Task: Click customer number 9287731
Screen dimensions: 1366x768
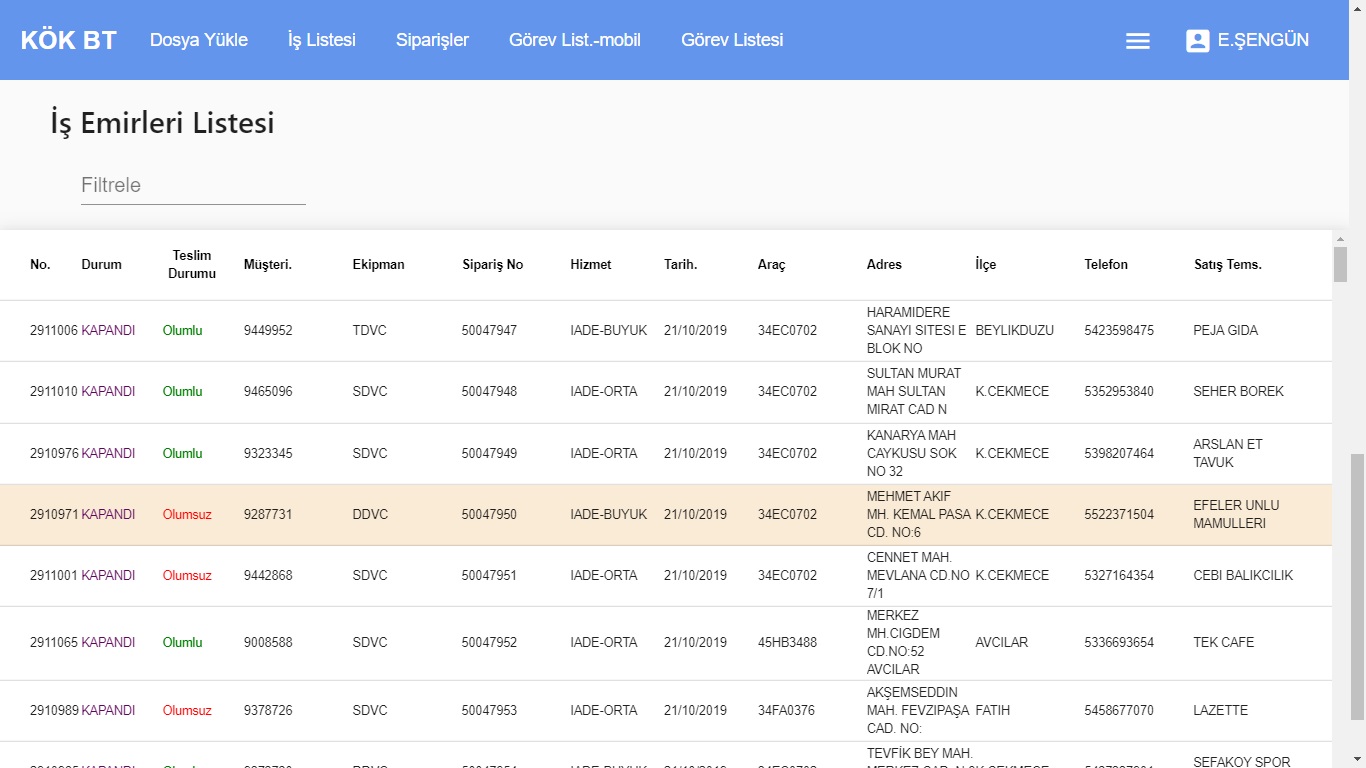Action: (x=268, y=515)
